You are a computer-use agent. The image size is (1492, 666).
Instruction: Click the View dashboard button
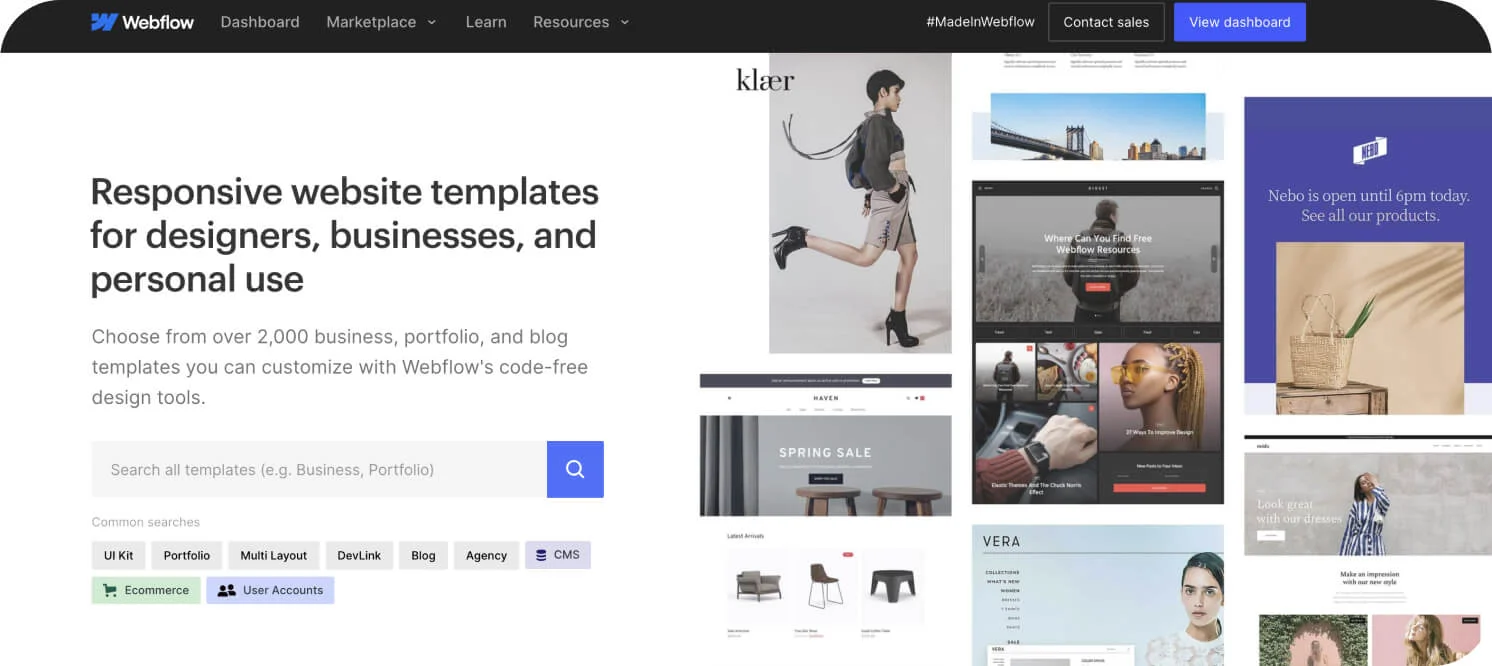coord(1240,22)
